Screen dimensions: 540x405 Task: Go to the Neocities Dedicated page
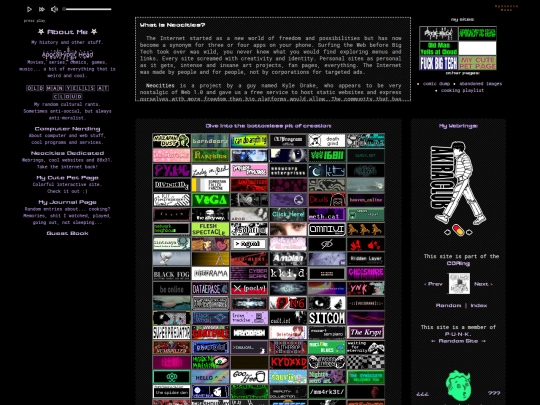point(68,153)
